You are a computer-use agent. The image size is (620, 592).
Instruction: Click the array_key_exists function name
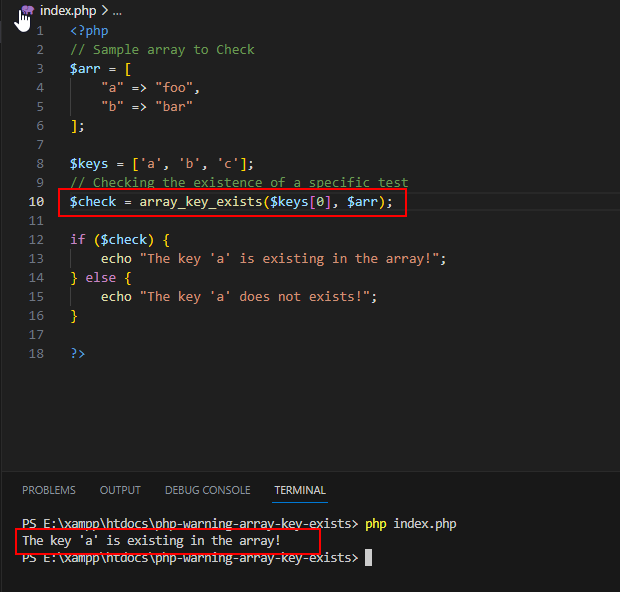201,202
